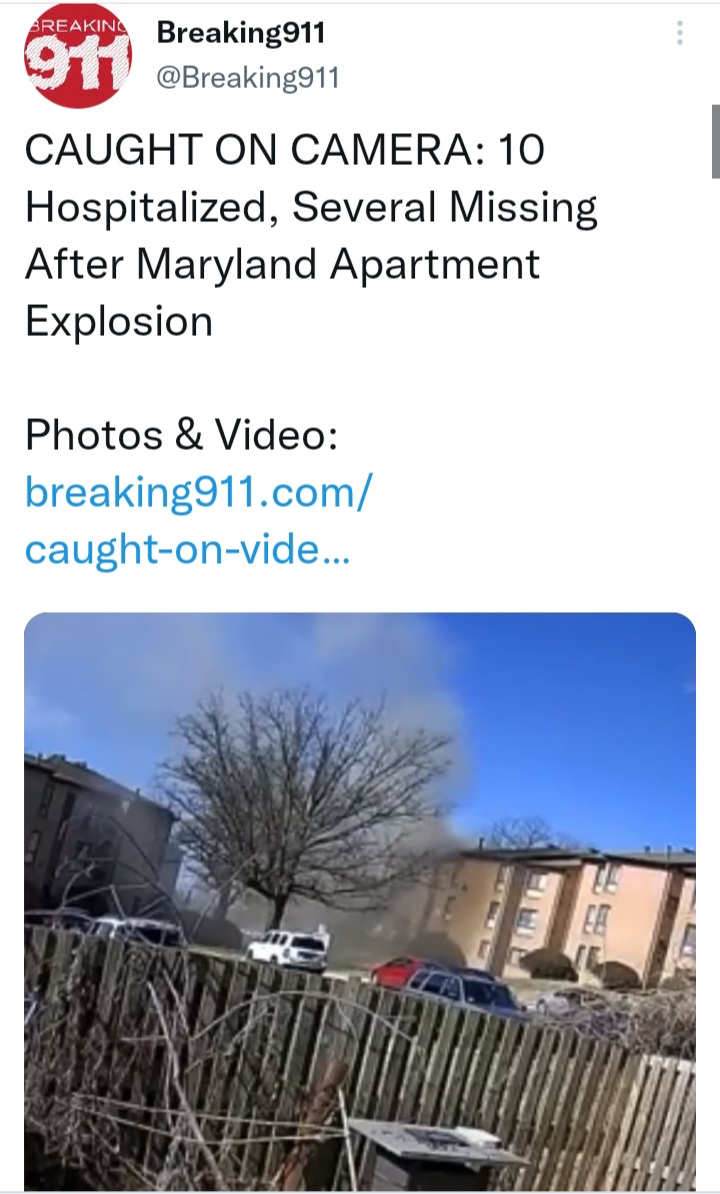720x1194 pixels.
Task: Tap the red Breaking911 profile avatar
Action: (x=77, y=56)
